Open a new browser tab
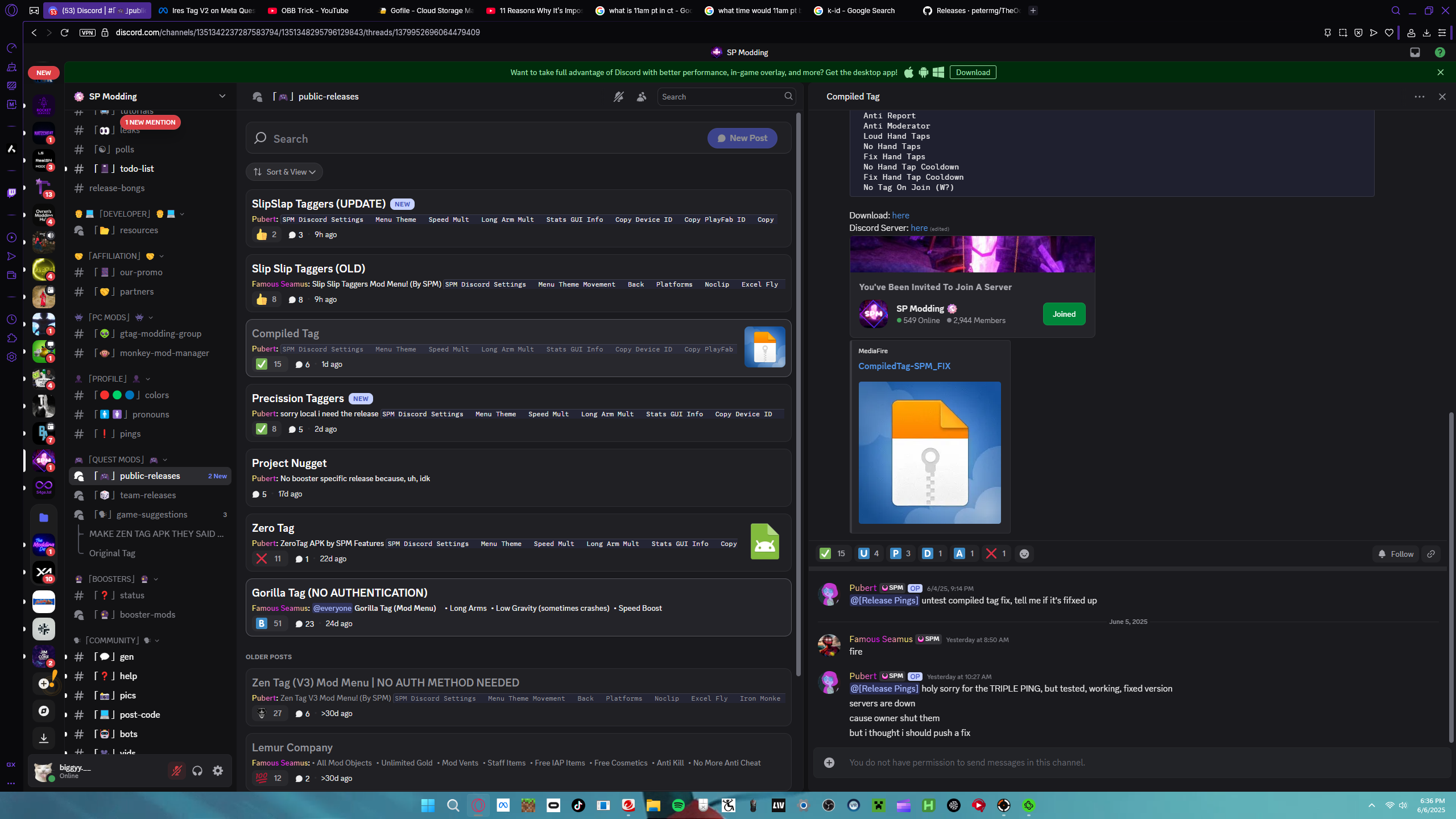This screenshot has height=819, width=1456. [1033, 10]
